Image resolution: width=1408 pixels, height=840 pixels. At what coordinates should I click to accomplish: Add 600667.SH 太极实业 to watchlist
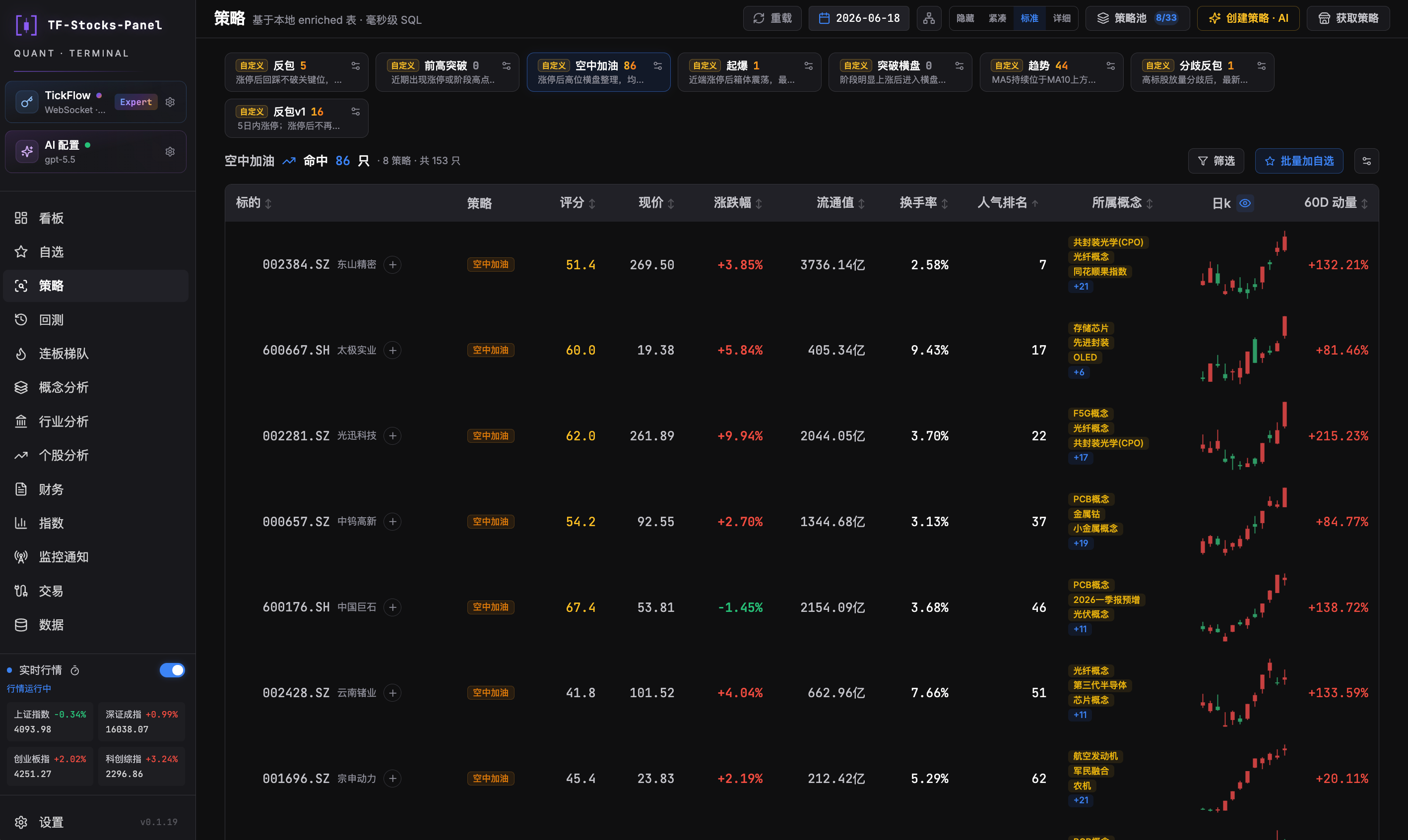pos(392,351)
